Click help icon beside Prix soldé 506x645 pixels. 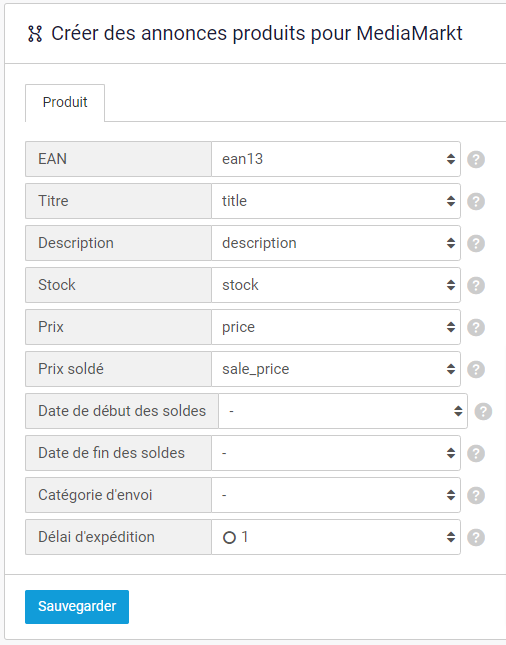coord(476,369)
